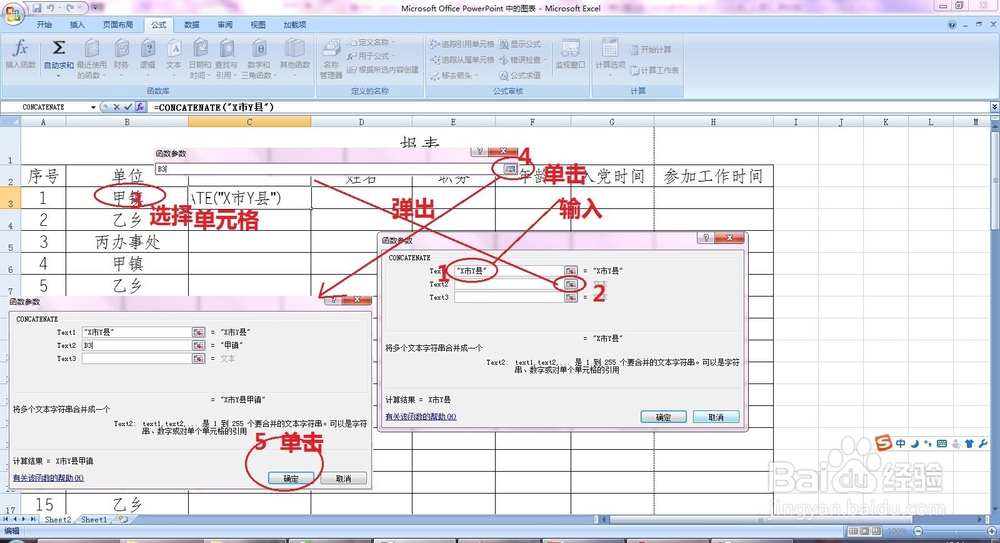Image resolution: width=1000 pixels, height=543 pixels.
Task: Switch to the 插入 ribbon tab
Action: point(77,24)
